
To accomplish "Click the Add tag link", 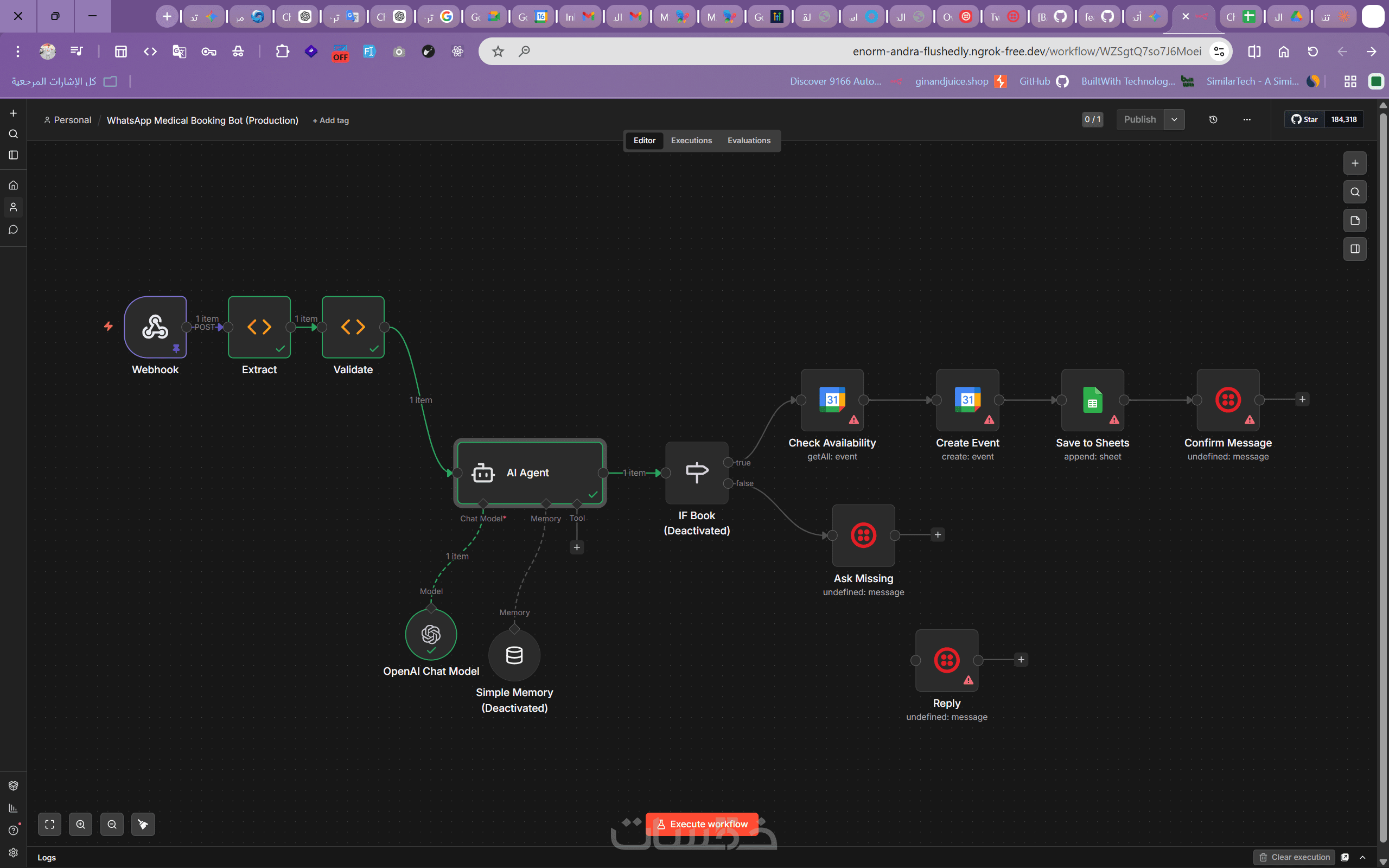I will [330, 120].
